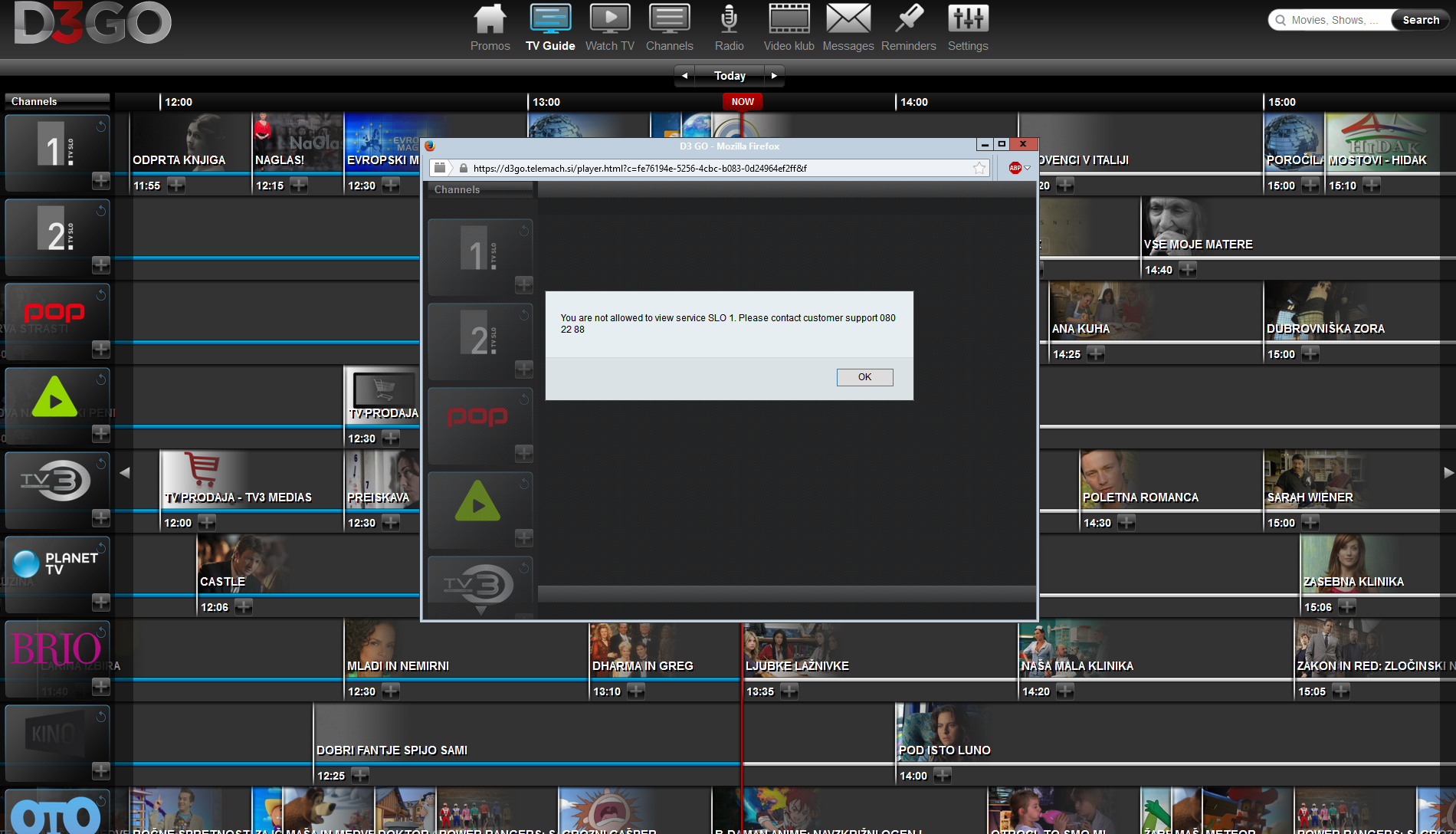Select KINO channel in main guide
The height and width of the screenshot is (834, 1456).
pyautogui.click(x=57, y=742)
